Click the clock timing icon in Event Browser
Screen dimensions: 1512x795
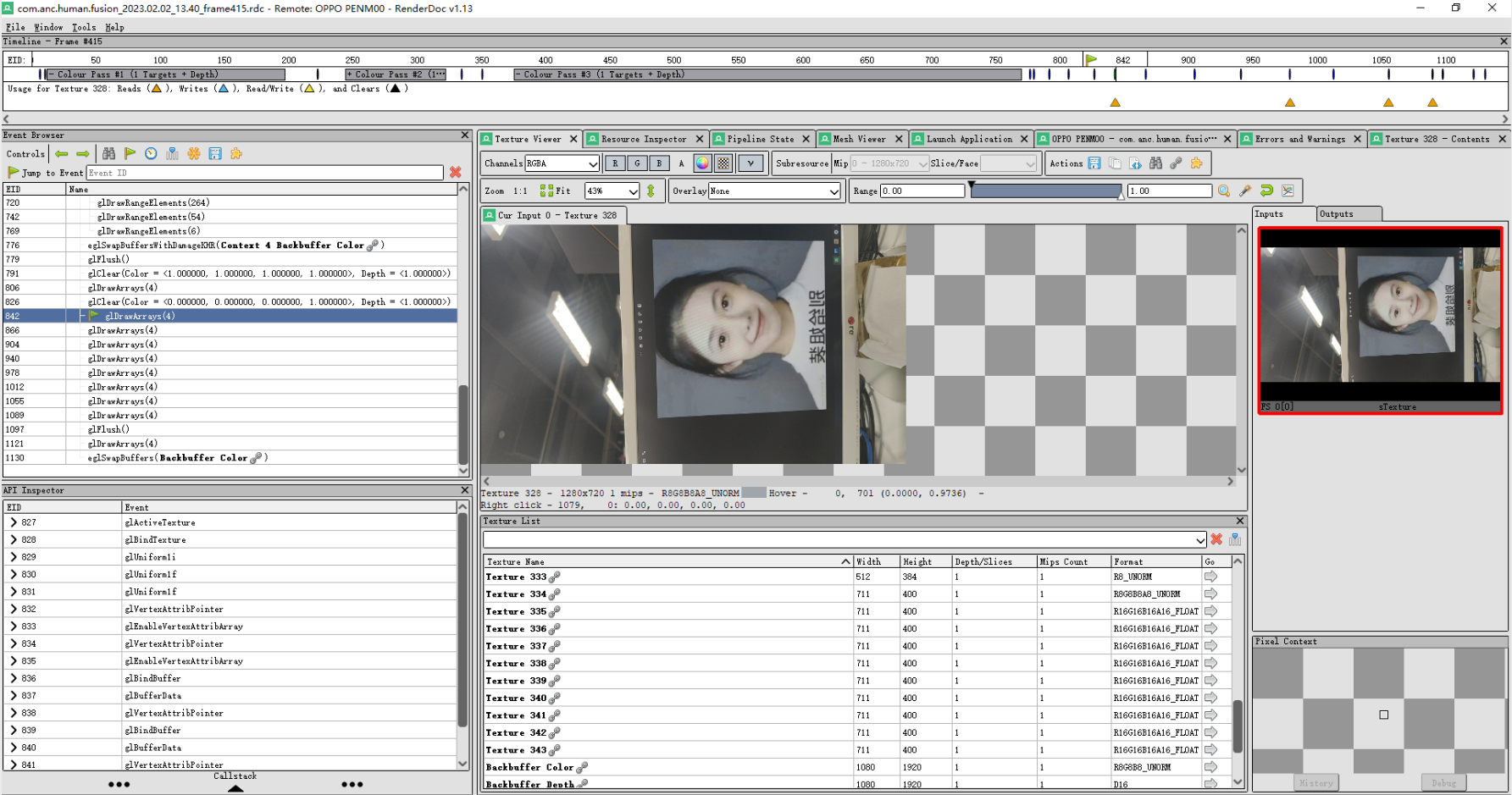(151, 153)
